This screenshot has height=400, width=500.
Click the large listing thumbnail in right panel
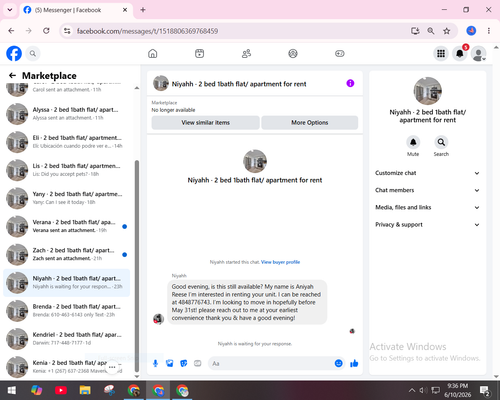point(428,91)
